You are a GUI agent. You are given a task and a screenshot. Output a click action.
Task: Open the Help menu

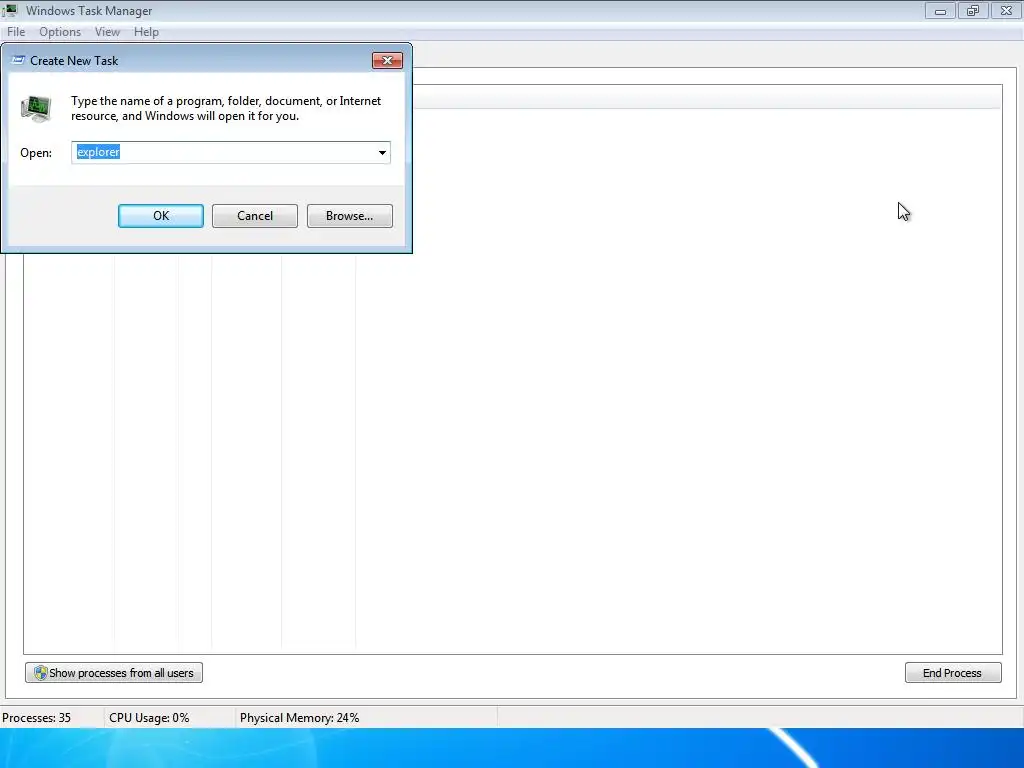tap(146, 32)
